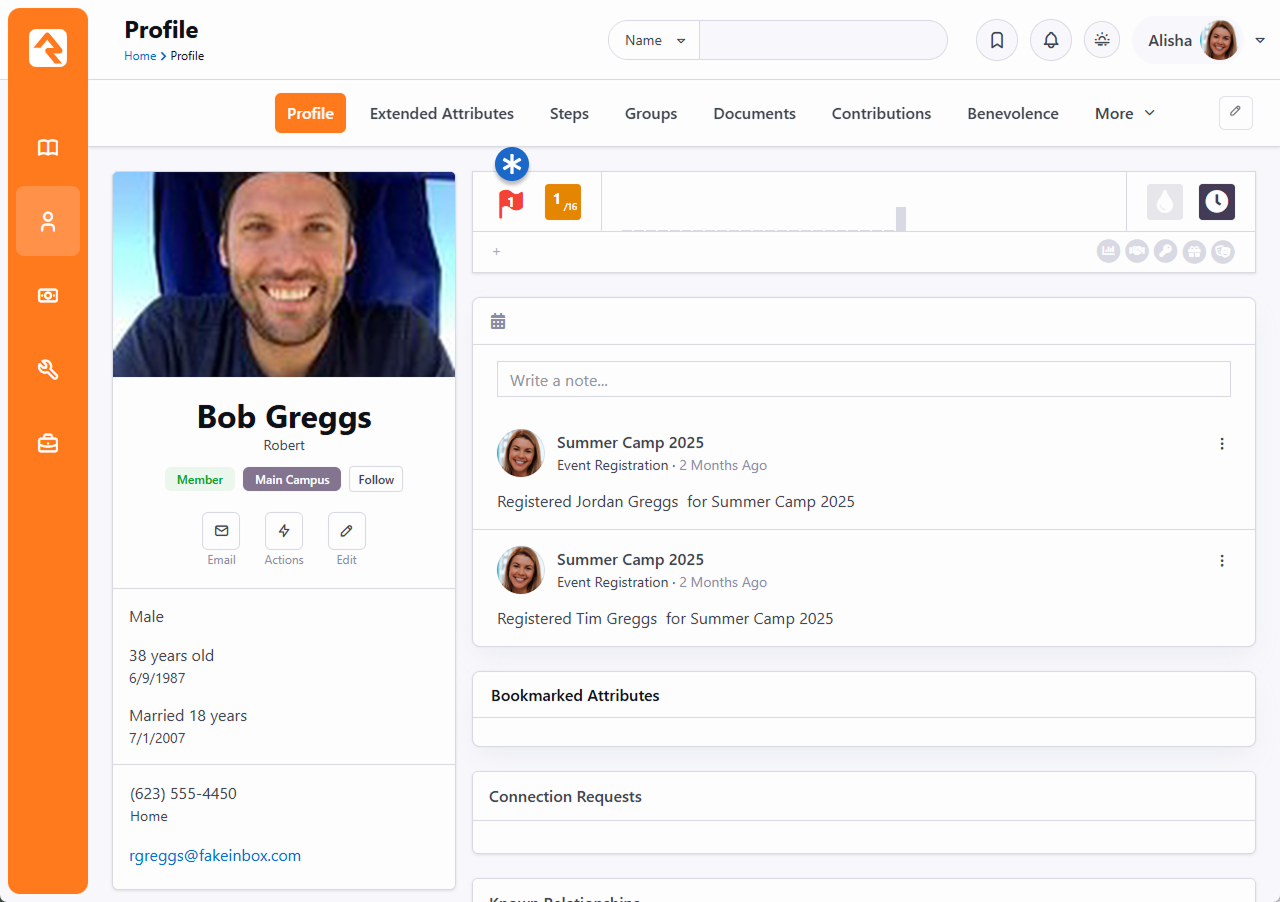
Task: Open options menu for Jordan Greggs note
Action: click(1221, 444)
